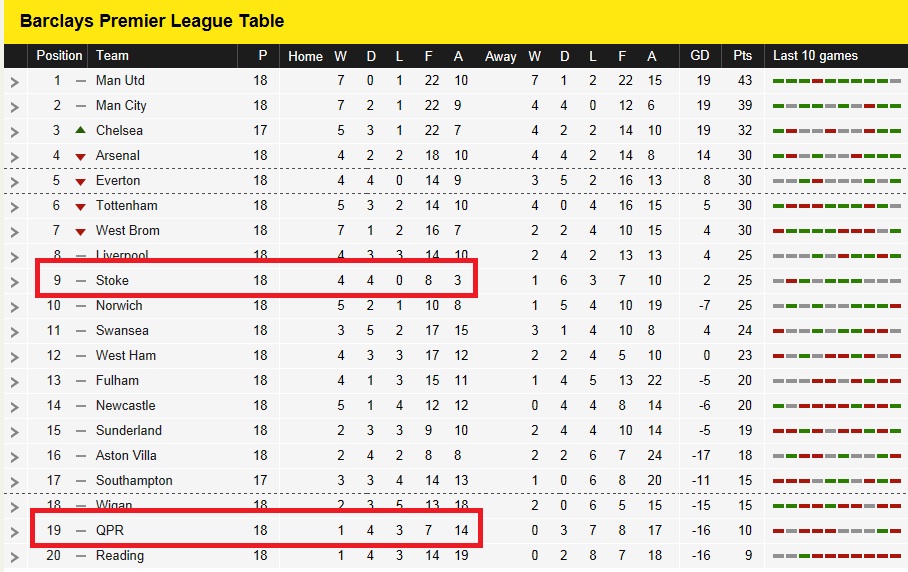Viewport: 908px width, 572px height.
Task: Sort by the GD column header
Action: 700,56
